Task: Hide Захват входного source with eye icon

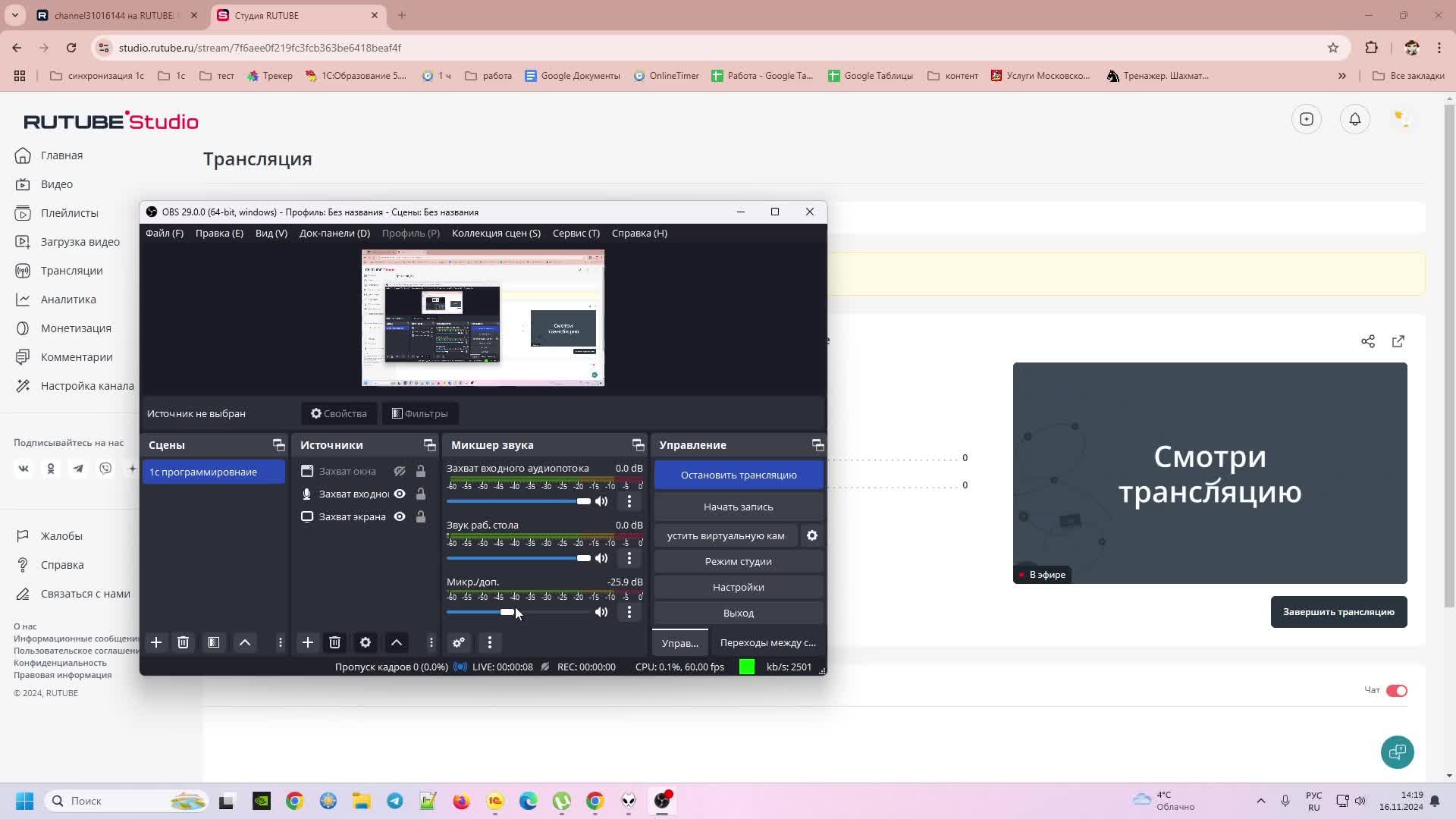Action: click(x=400, y=494)
